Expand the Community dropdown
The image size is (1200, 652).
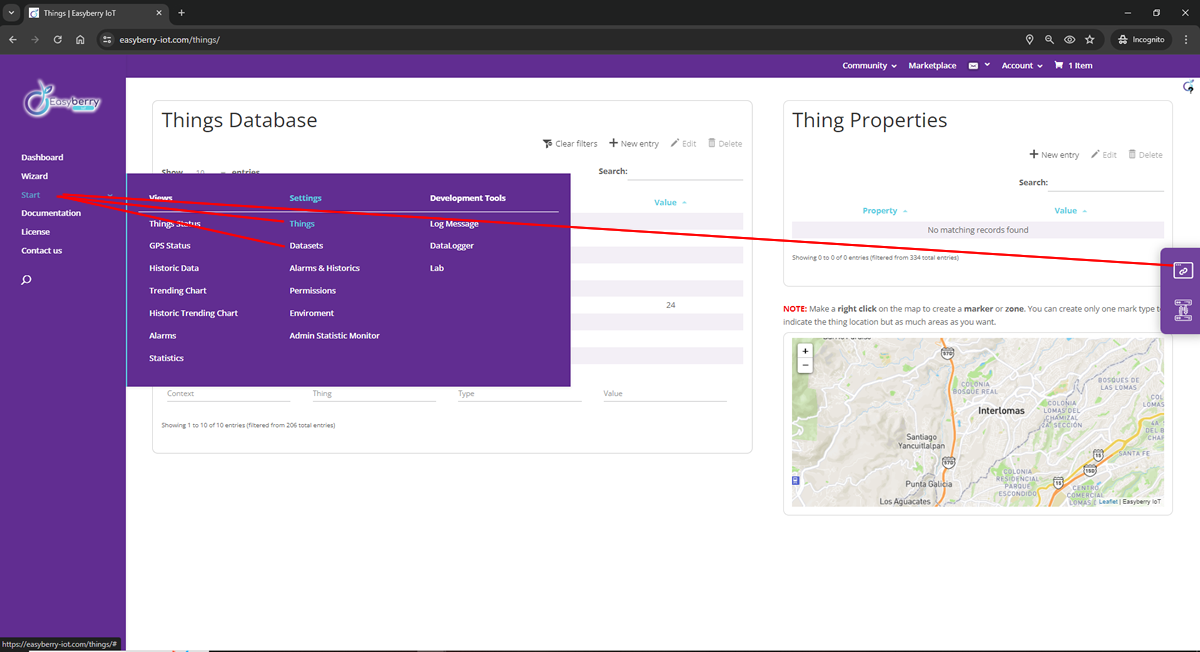[870, 65]
